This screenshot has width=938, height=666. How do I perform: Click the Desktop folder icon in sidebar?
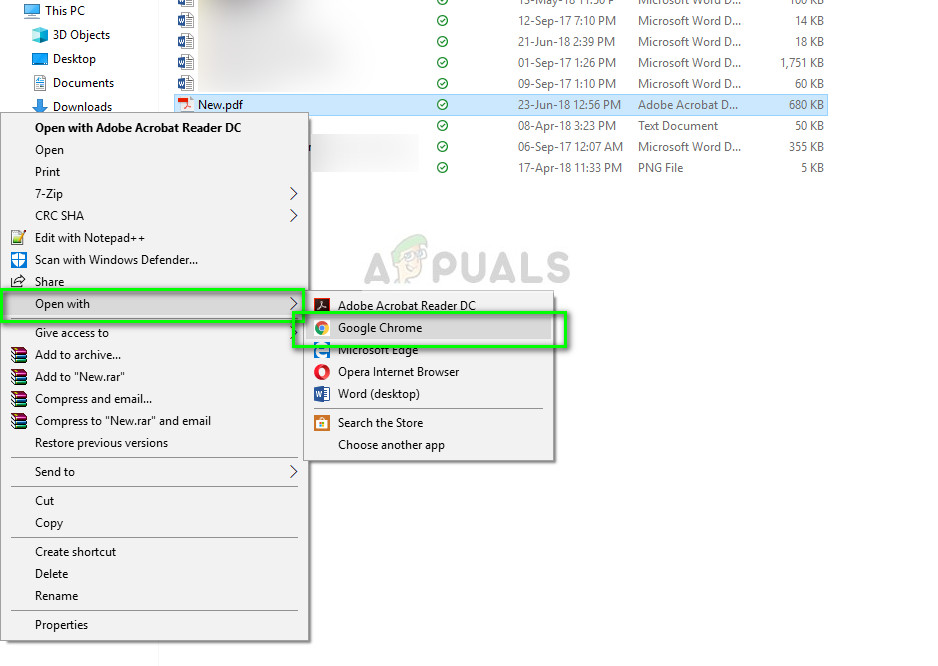[x=40, y=59]
